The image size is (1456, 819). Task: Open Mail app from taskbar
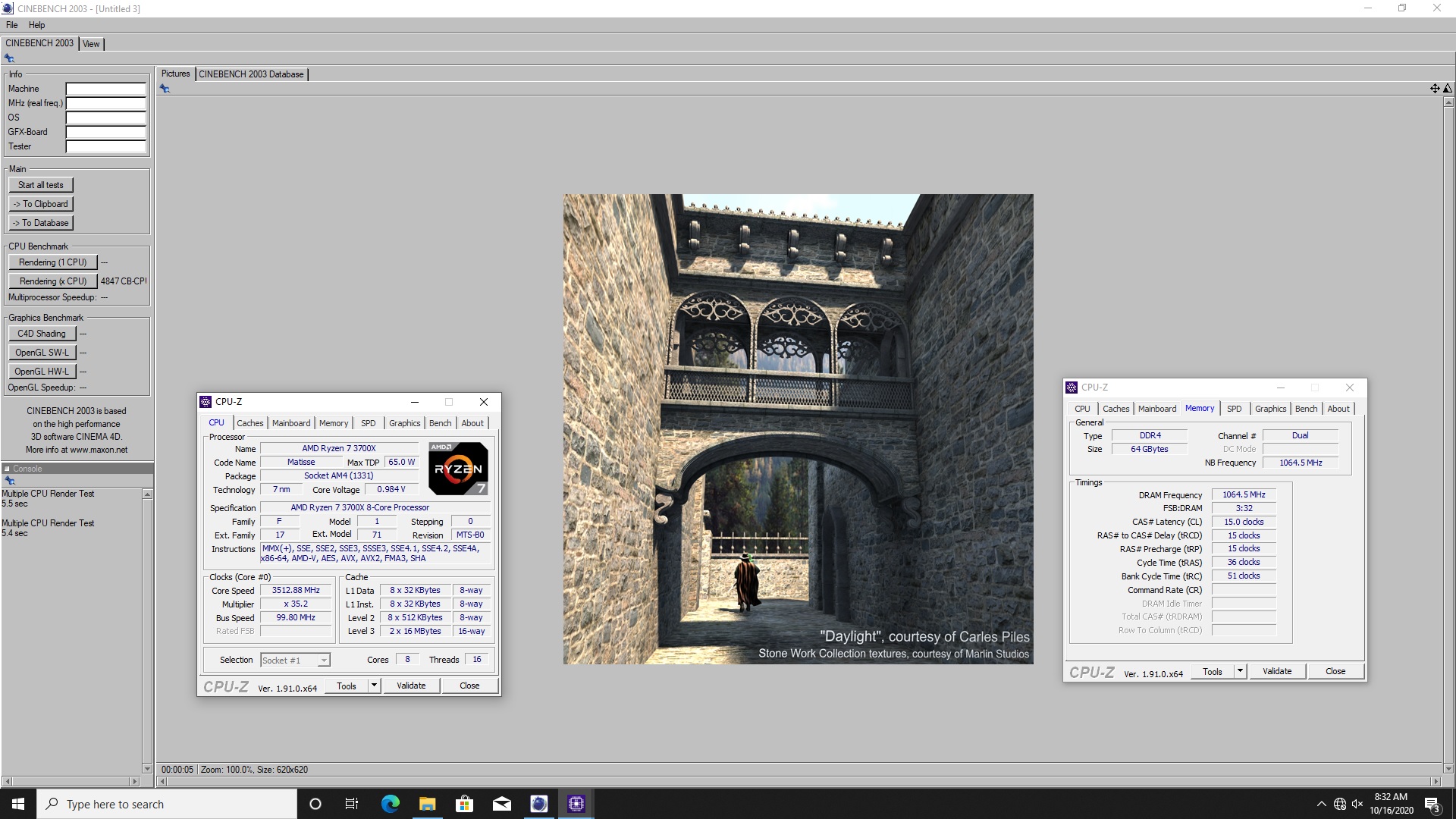pyautogui.click(x=501, y=804)
